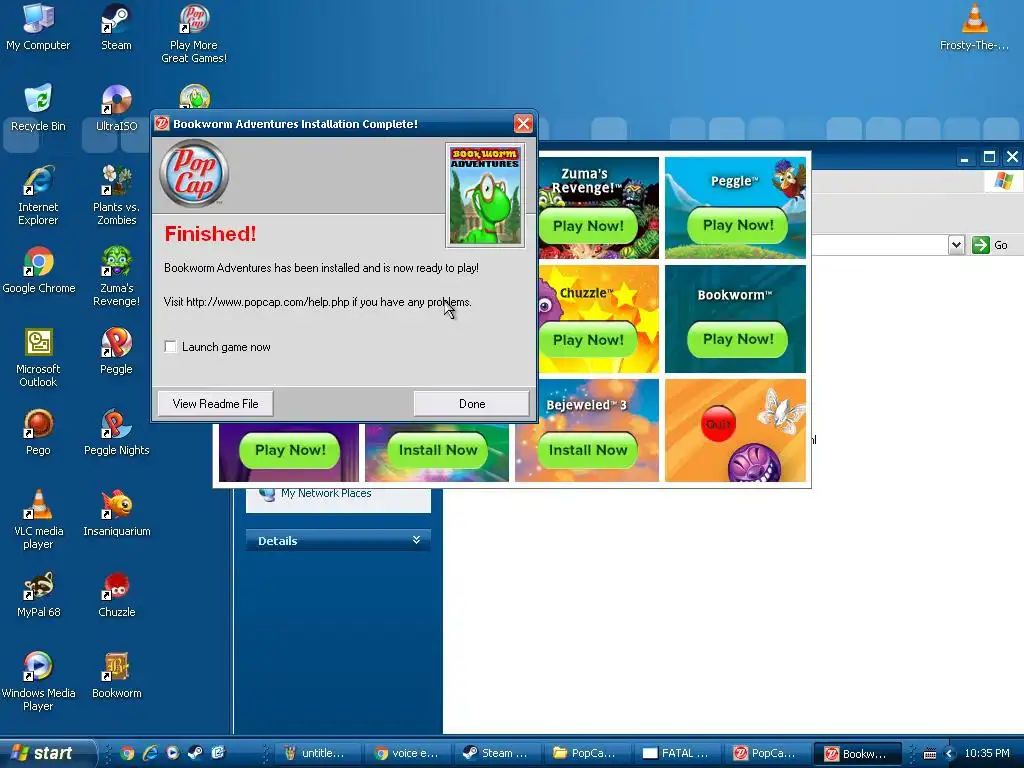The width and height of the screenshot is (1024, 768).
Task: Launch UltraISO from the desktop
Action: coord(116,107)
